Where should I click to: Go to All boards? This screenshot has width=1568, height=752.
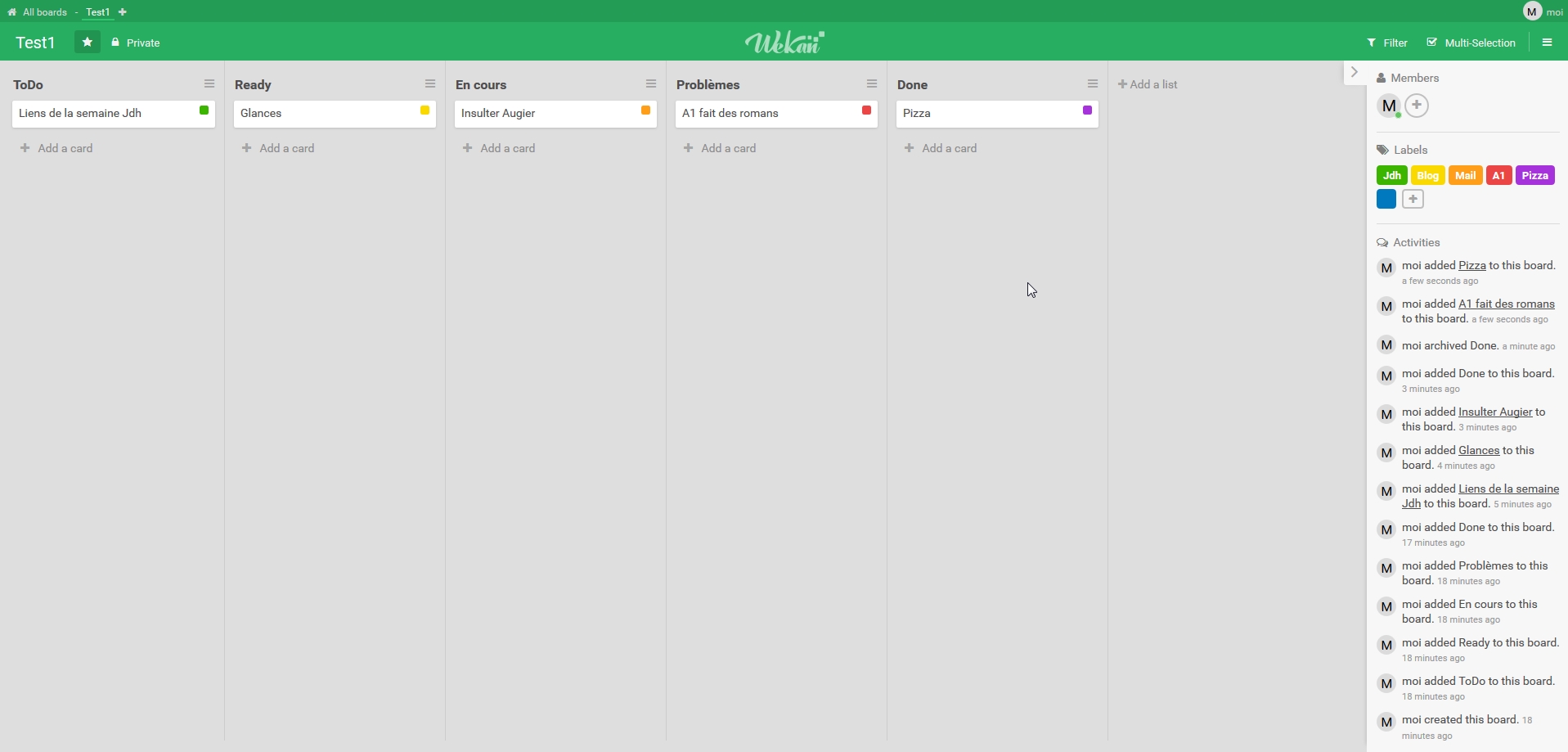point(45,12)
